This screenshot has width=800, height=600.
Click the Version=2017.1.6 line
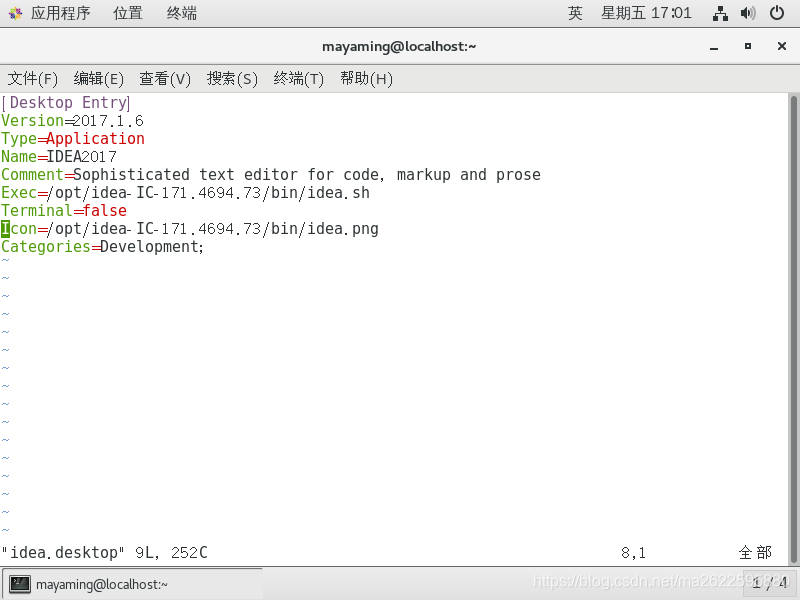point(72,121)
